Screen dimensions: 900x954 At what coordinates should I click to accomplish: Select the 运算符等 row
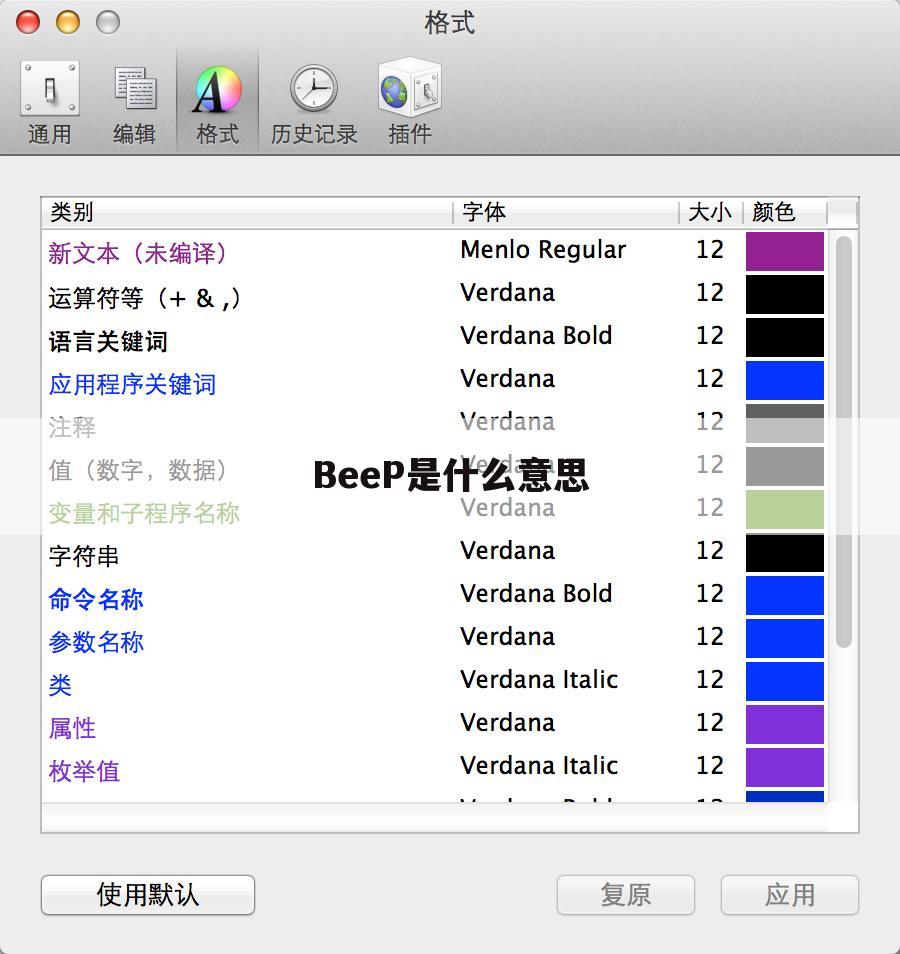pyautogui.click(x=435, y=294)
